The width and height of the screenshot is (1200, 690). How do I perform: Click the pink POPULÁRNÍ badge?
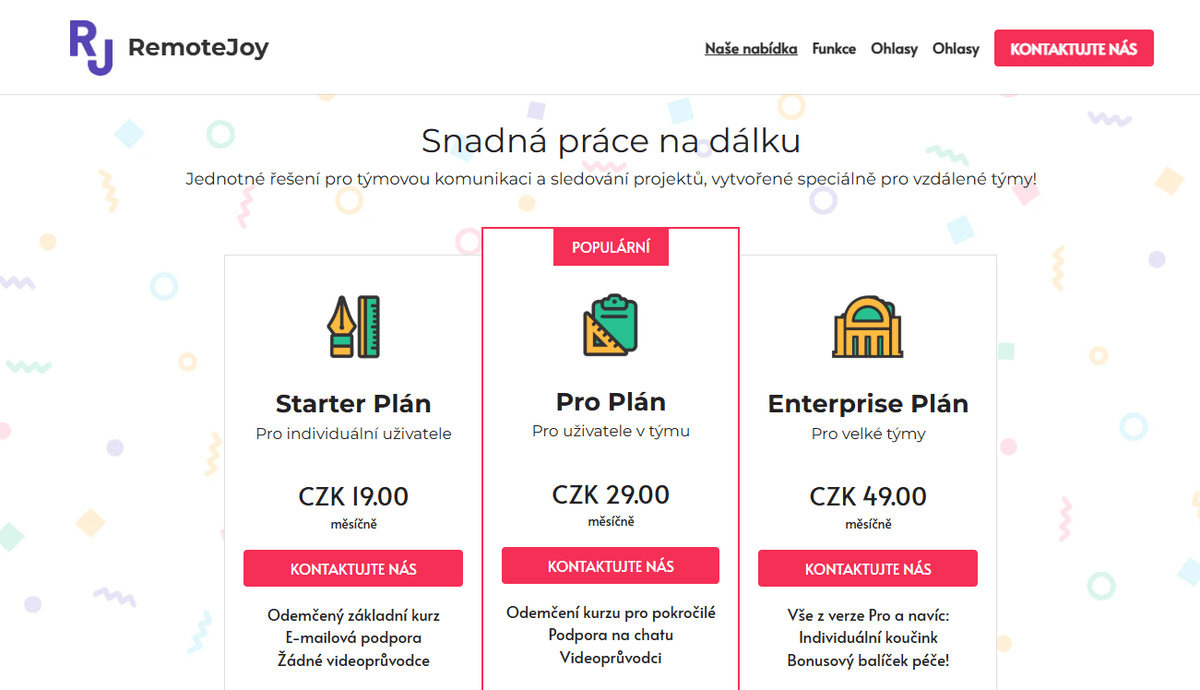tap(611, 247)
